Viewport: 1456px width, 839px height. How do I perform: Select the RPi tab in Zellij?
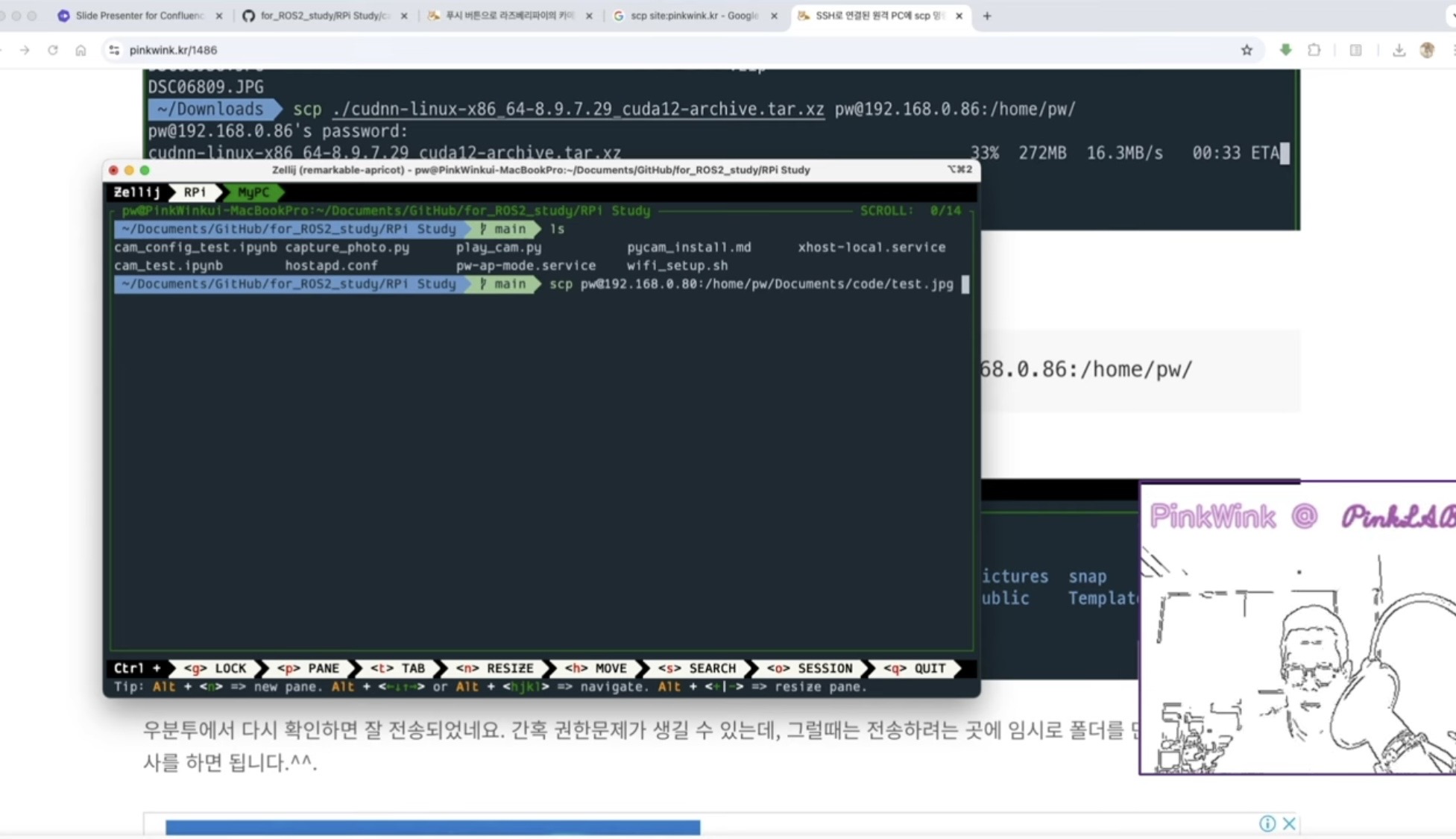coord(195,192)
